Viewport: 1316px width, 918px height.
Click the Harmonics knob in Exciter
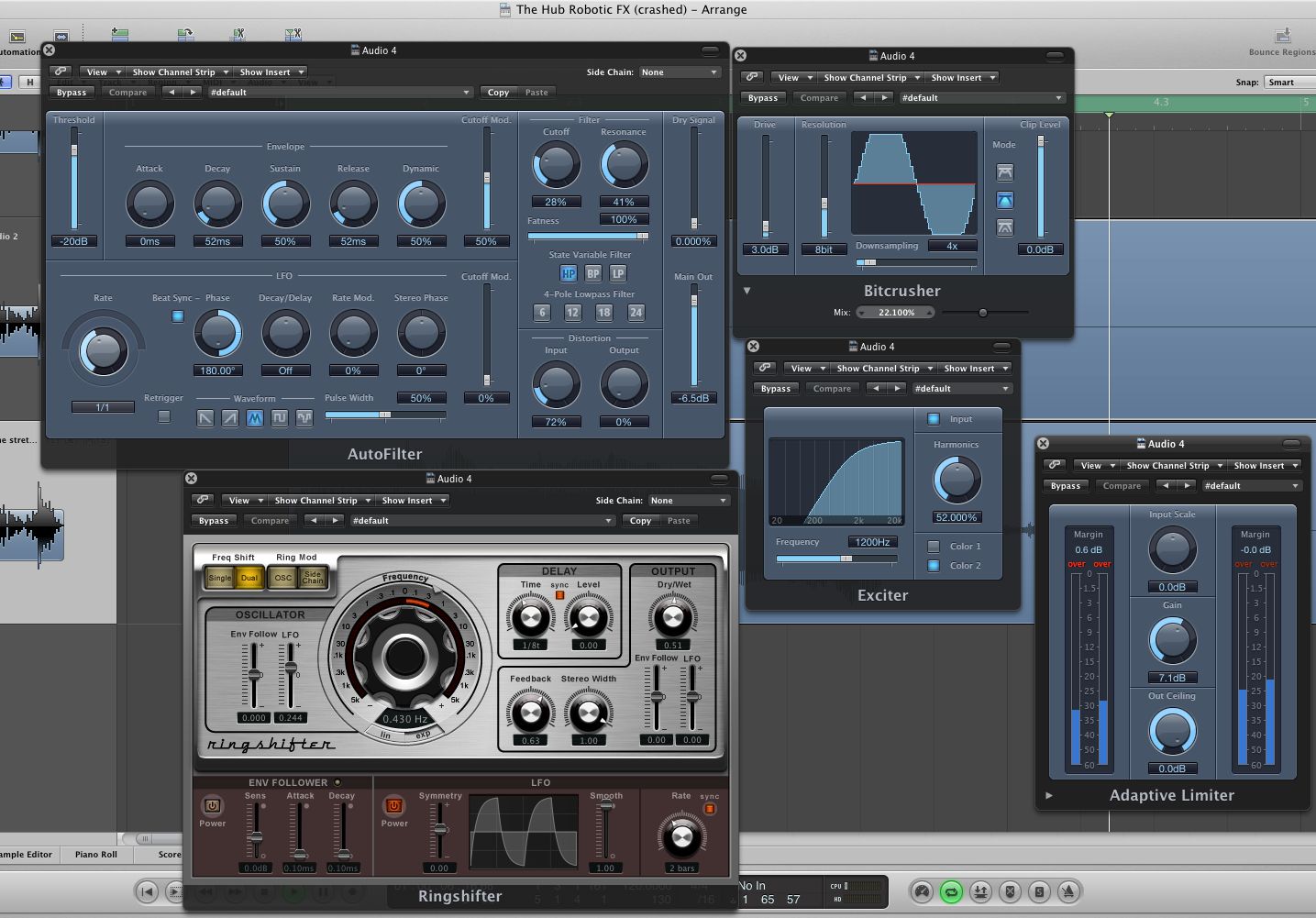pos(957,480)
